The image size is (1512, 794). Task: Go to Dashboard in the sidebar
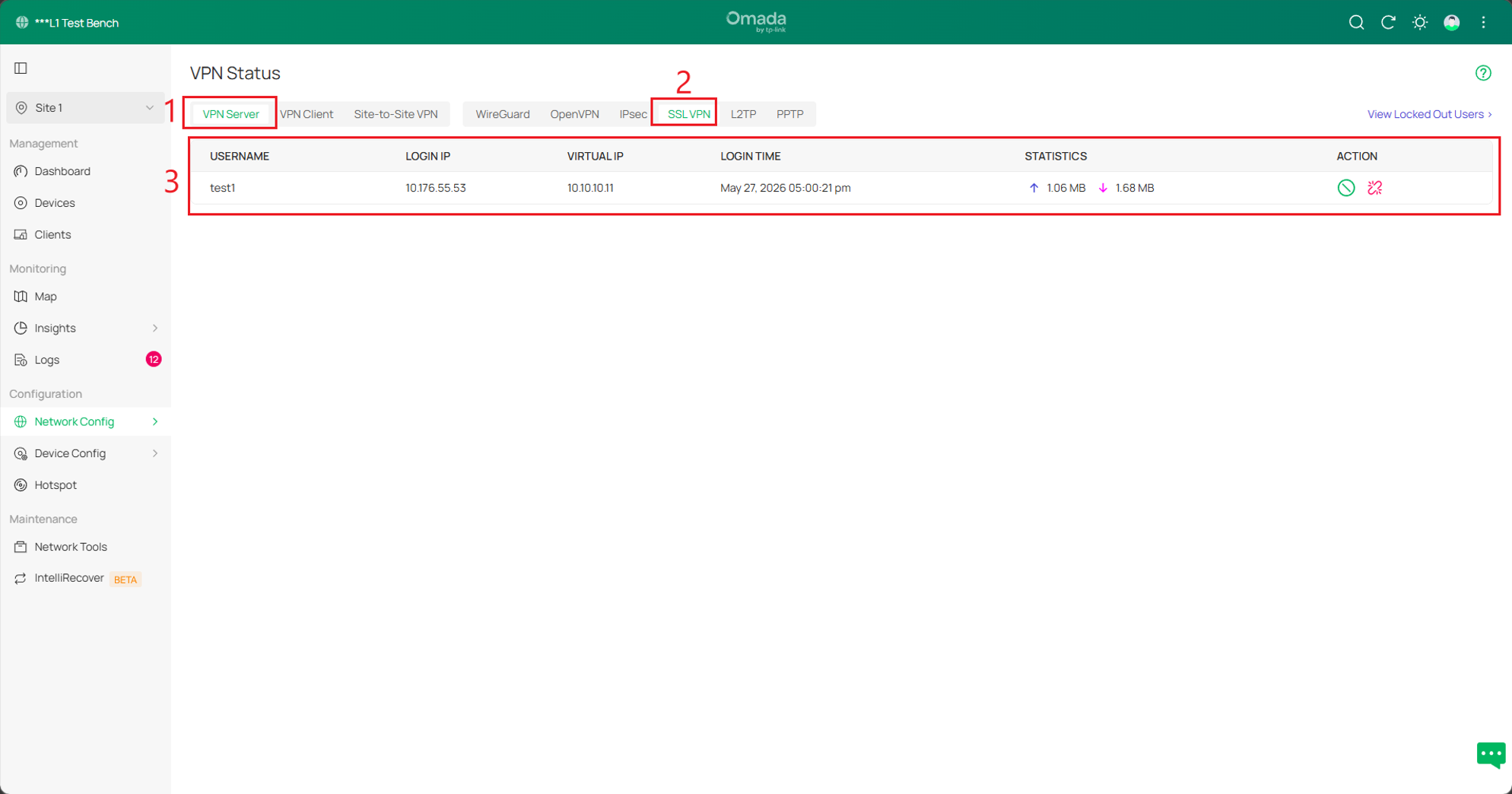tap(62, 171)
